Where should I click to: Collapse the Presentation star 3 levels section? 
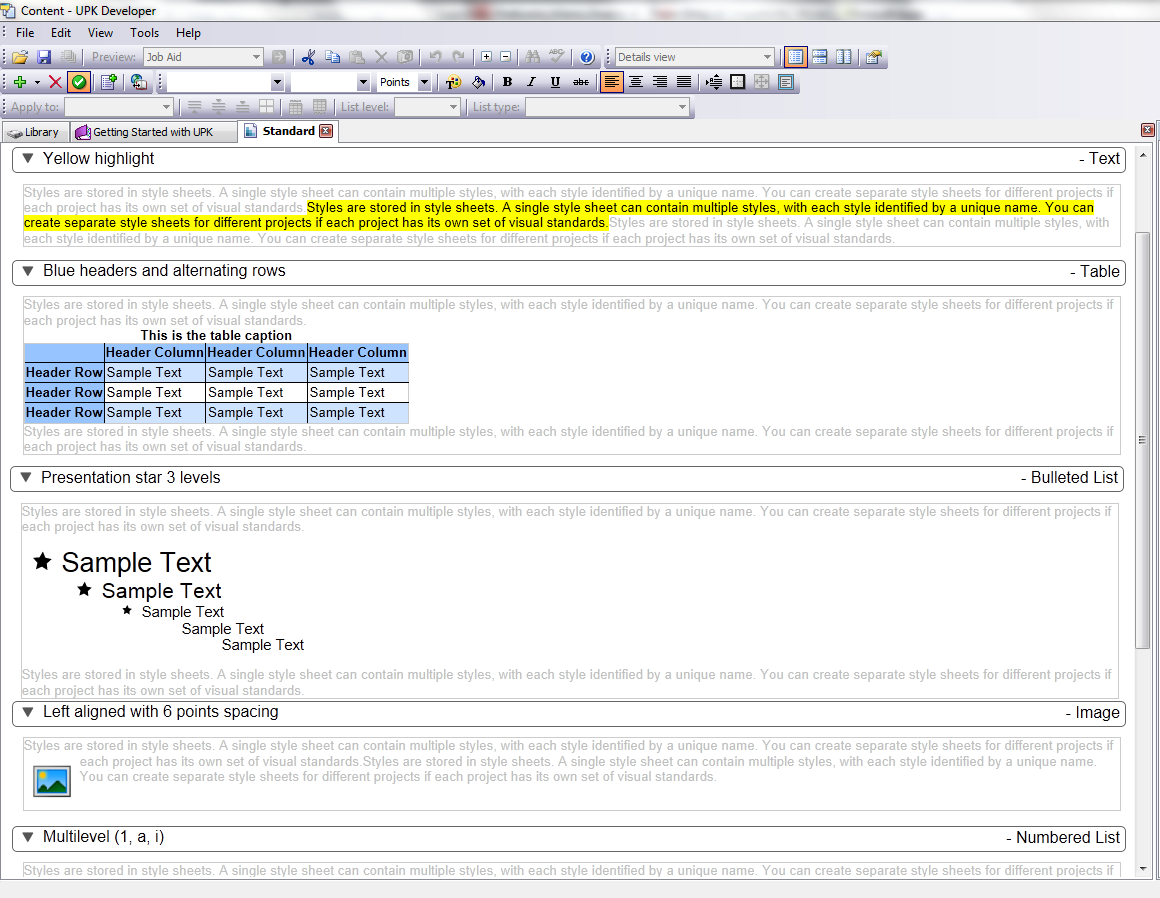point(26,478)
